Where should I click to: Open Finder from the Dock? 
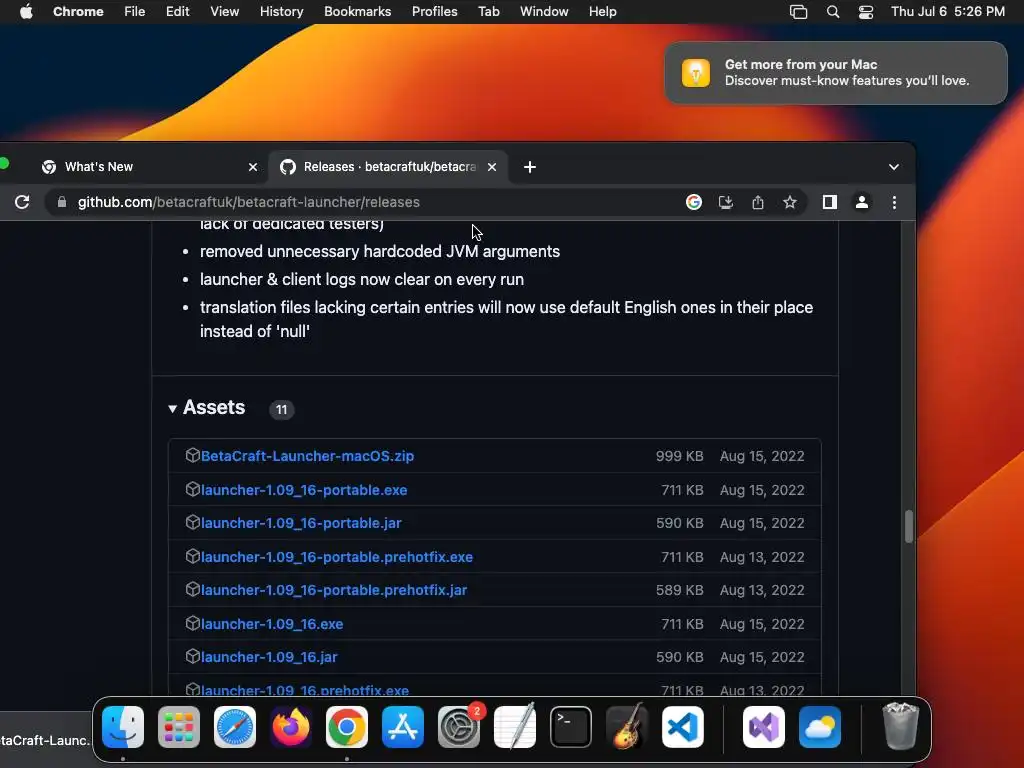click(123, 727)
